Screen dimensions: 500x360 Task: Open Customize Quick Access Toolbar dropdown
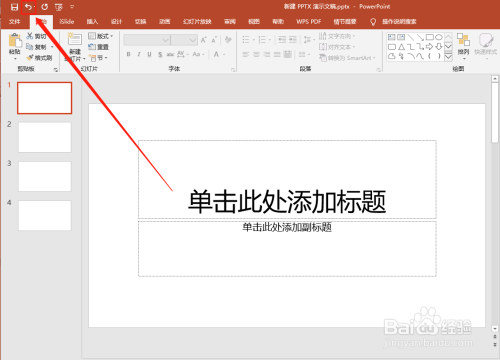click(x=72, y=7)
